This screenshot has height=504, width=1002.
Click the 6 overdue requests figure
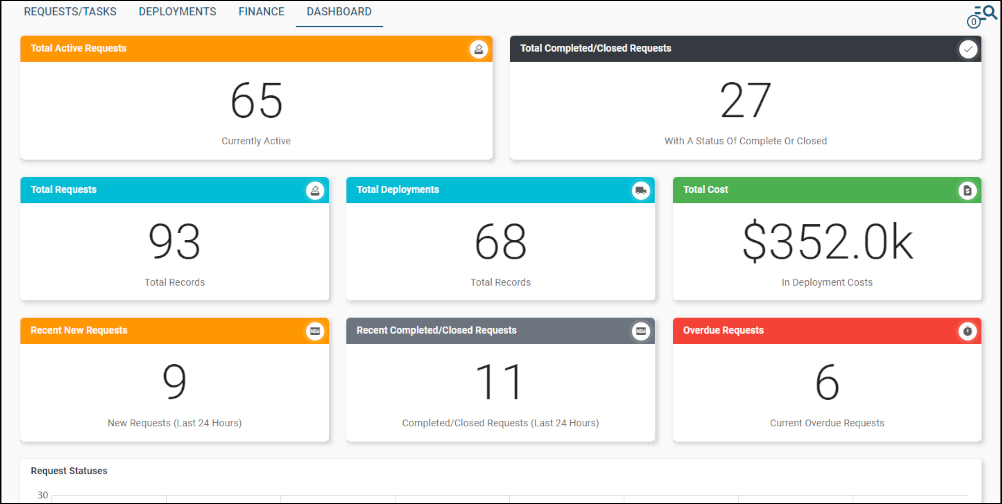[827, 383]
